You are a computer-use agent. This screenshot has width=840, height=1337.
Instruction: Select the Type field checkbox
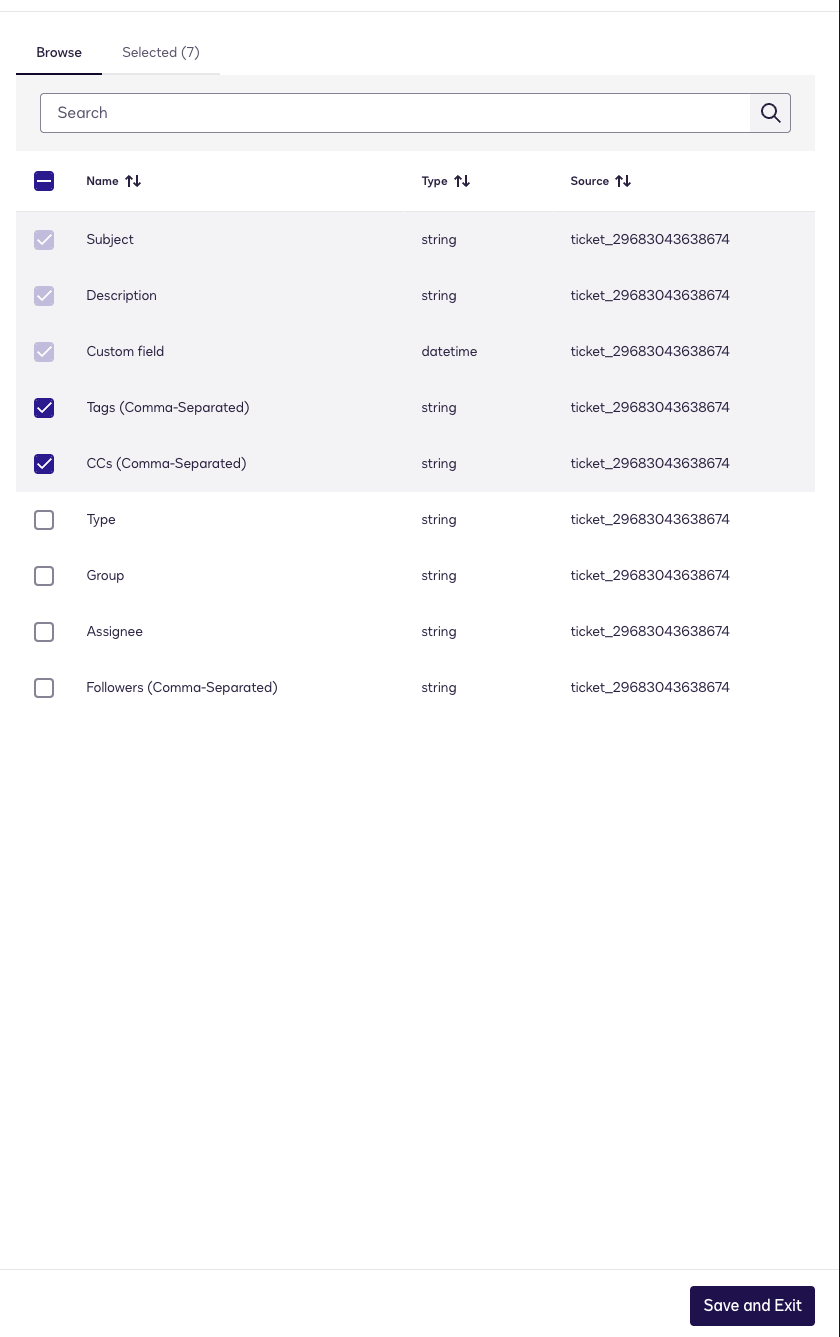[44, 519]
